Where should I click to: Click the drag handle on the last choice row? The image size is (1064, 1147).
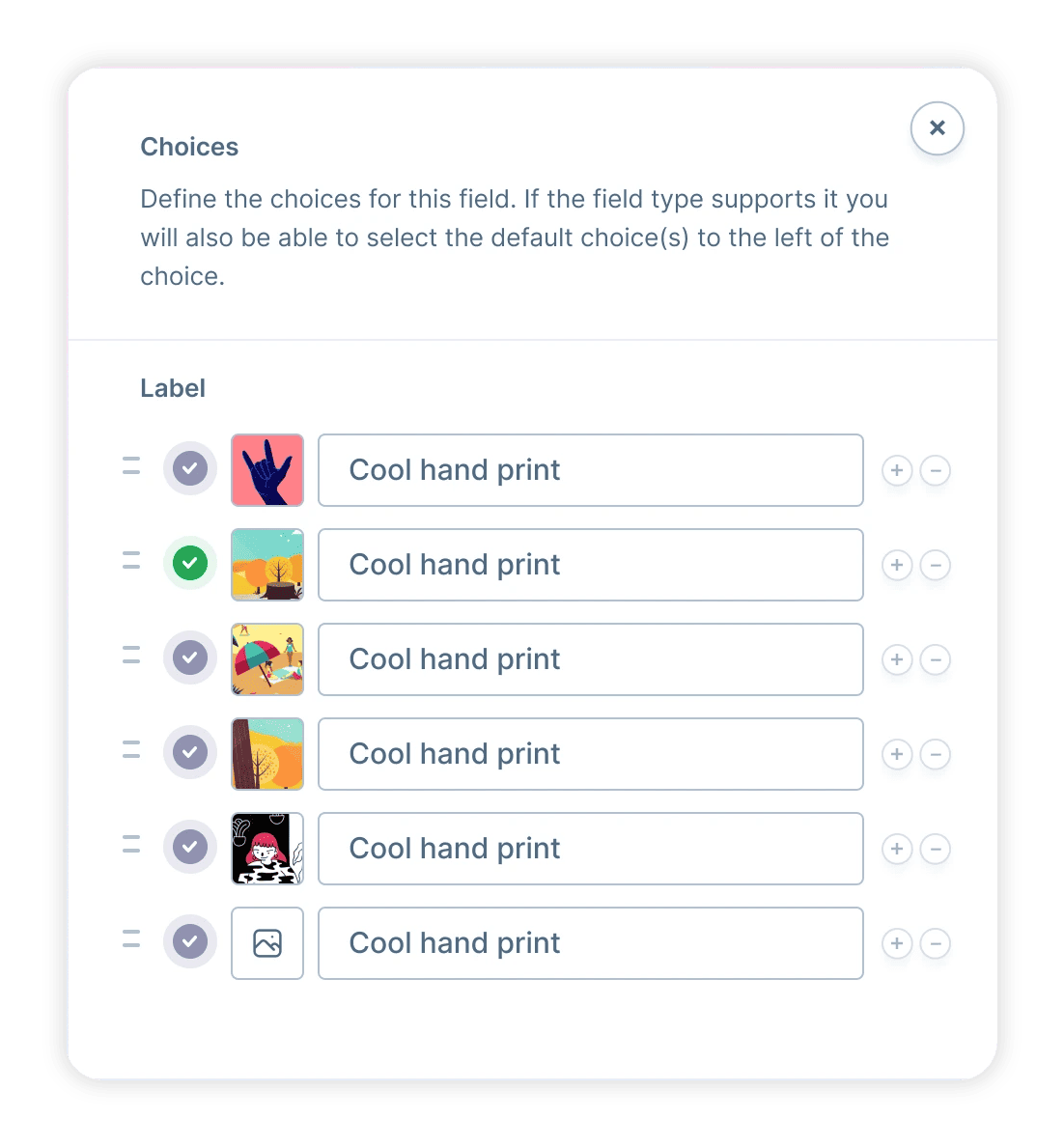point(131,938)
